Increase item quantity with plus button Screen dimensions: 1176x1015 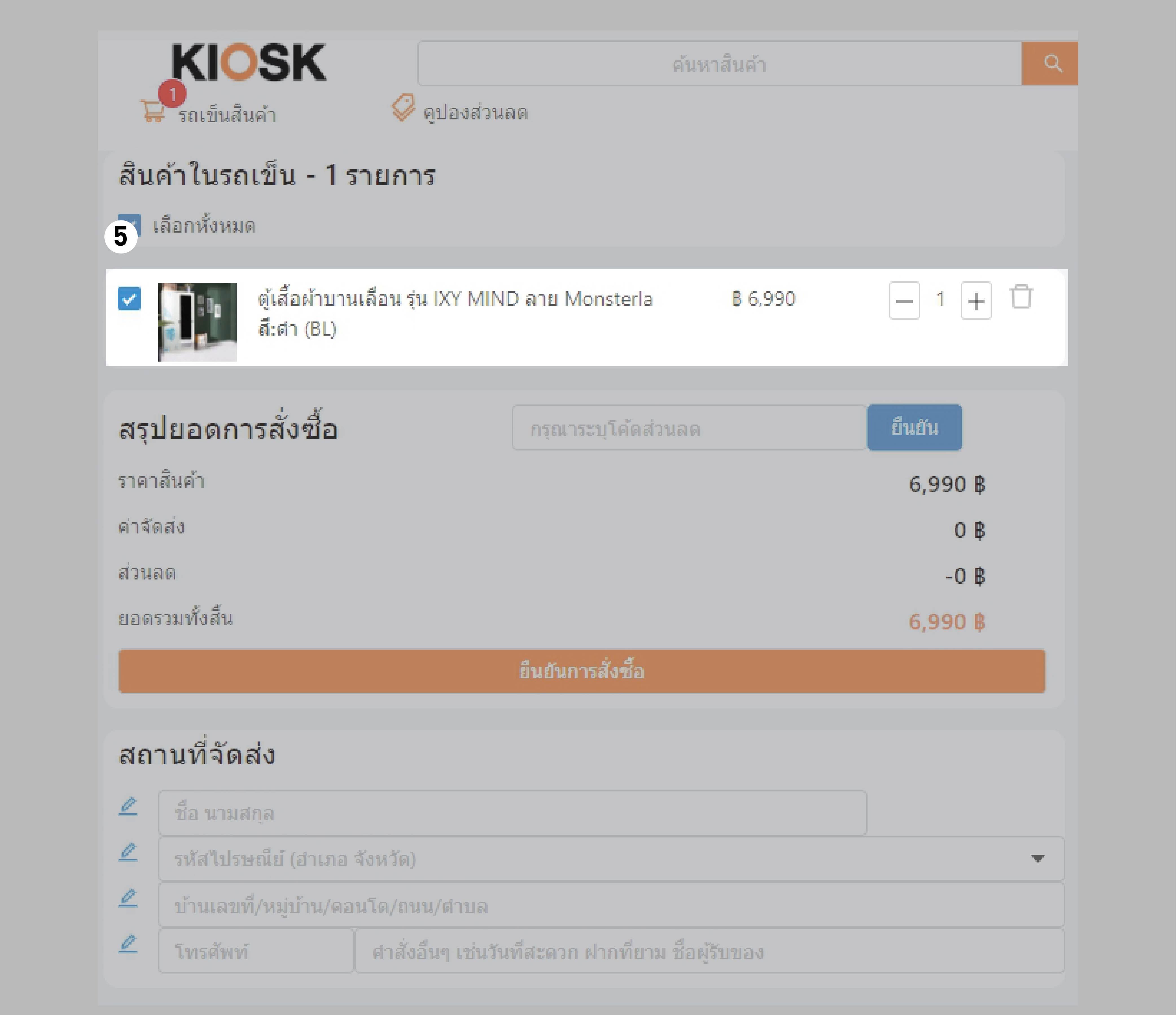coord(976,300)
